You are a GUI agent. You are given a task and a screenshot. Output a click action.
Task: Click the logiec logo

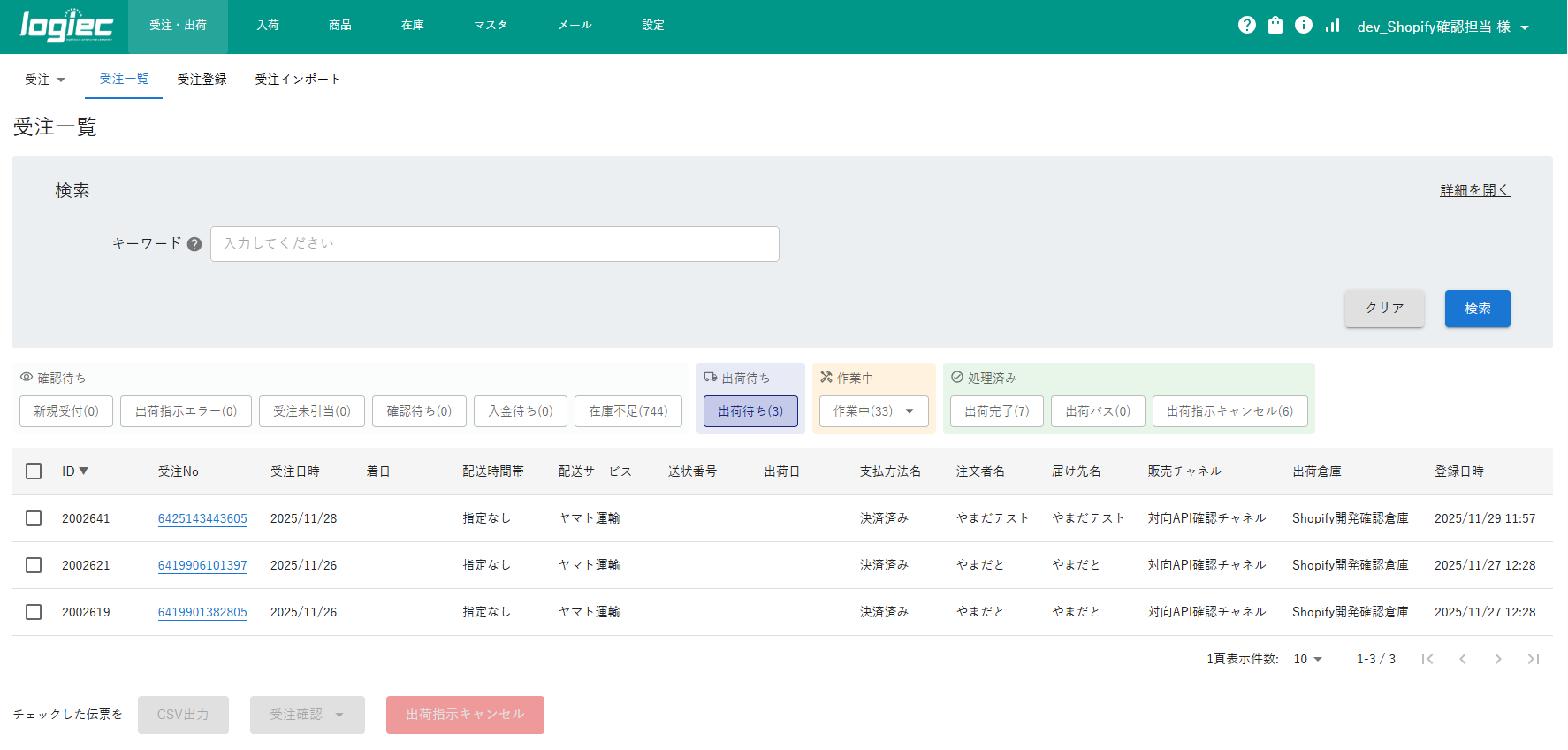click(66, 26)
